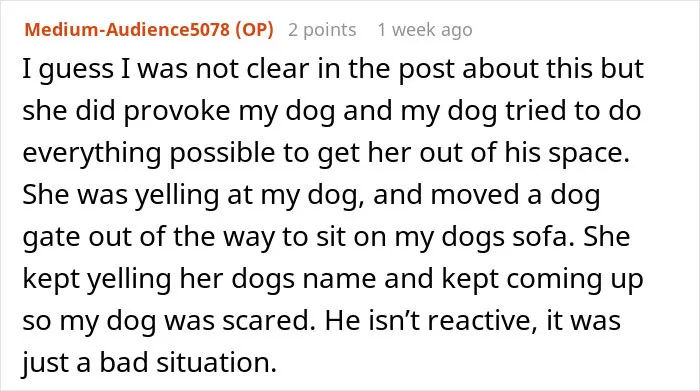The width and height of the screenshot is (700, 391).
Task: Click the line starting "kept yelling her dogs name"
Action: click(333, 279)
